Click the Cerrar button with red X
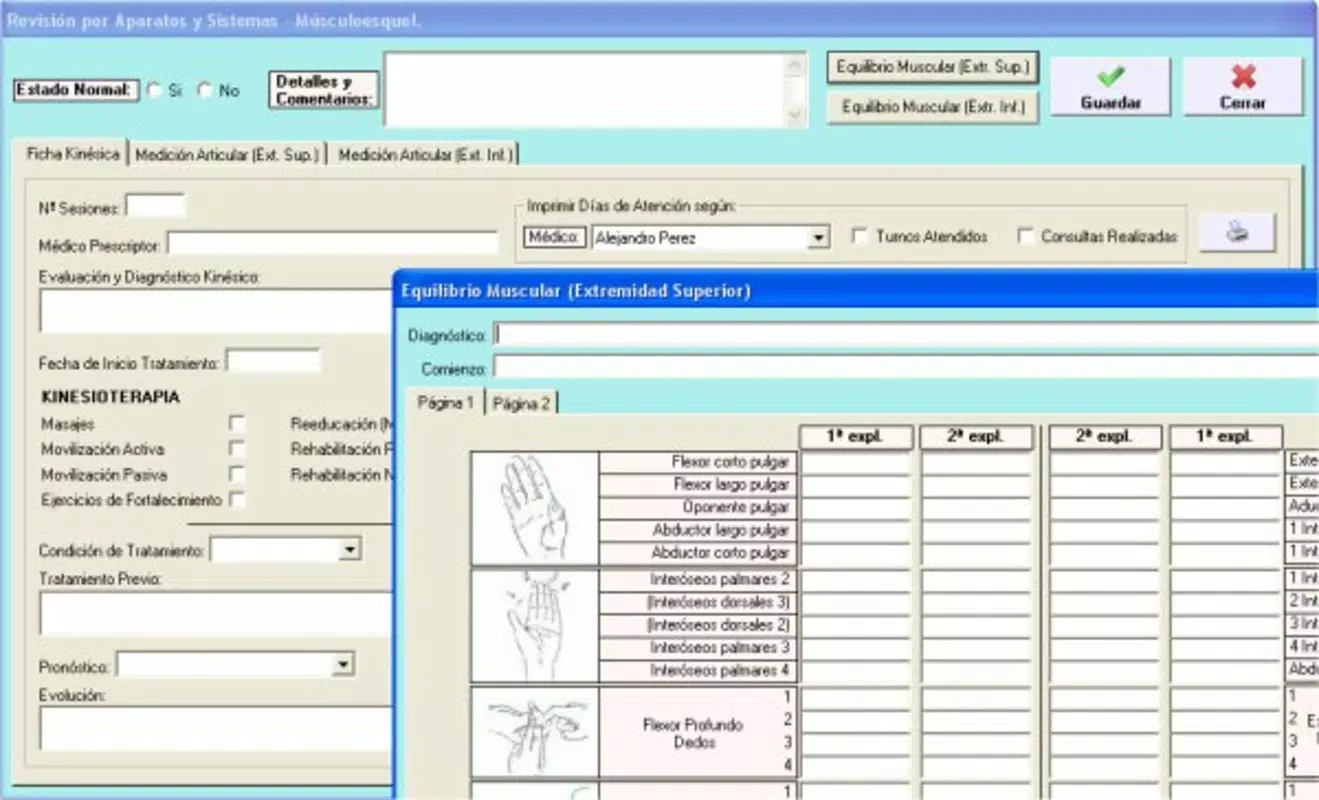This screenshot has height=800, width=1319. 1243,86
